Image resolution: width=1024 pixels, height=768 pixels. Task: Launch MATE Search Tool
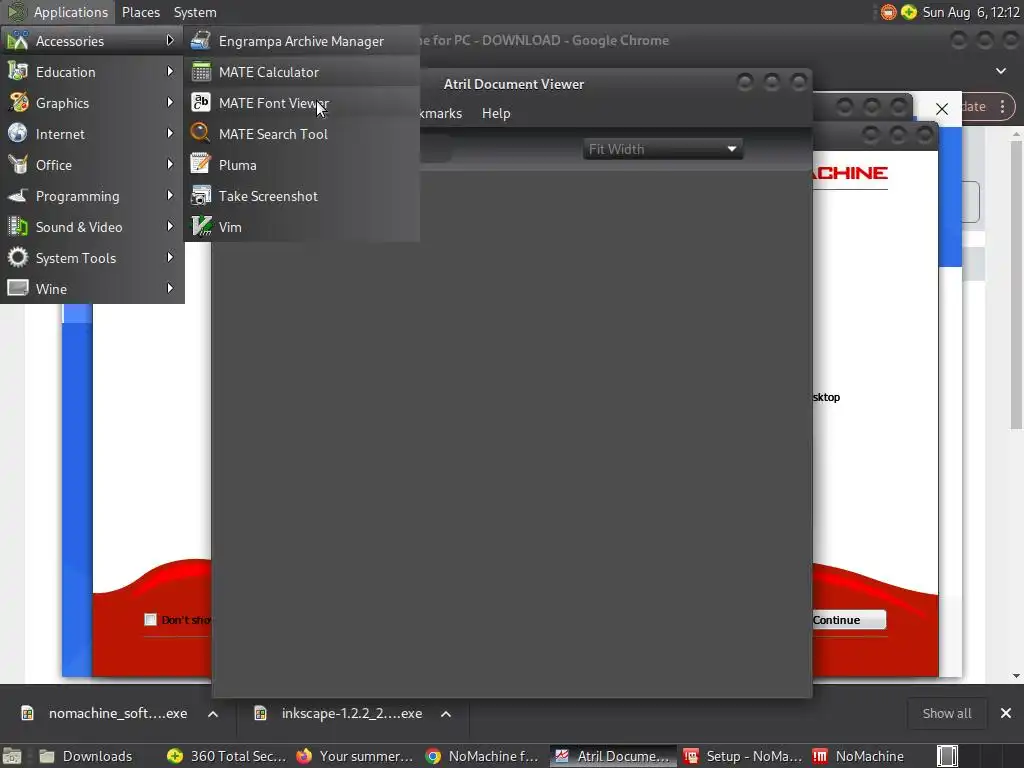point(302,134)
